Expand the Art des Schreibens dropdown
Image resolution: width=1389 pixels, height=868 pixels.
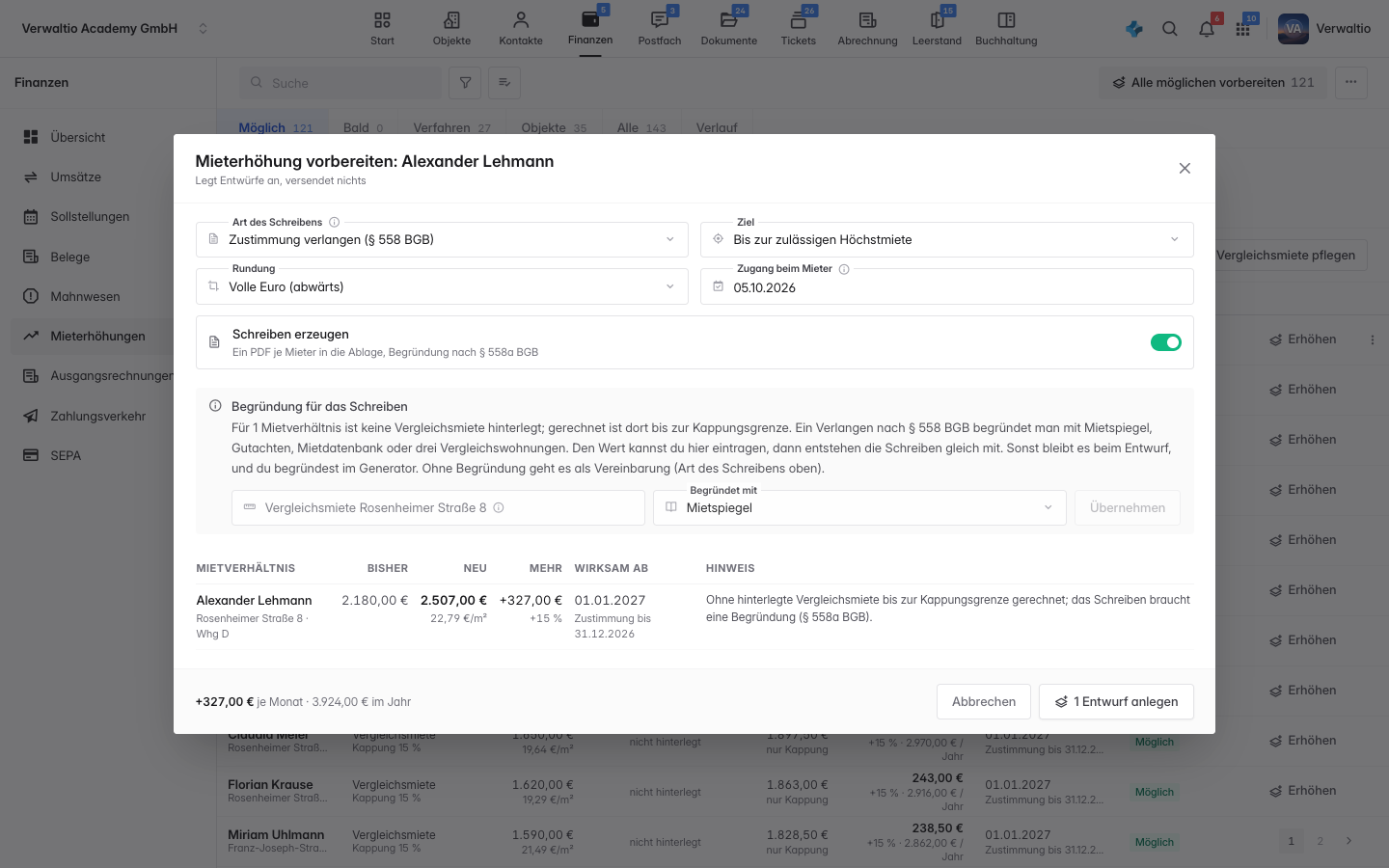click(x=442, y=240)
